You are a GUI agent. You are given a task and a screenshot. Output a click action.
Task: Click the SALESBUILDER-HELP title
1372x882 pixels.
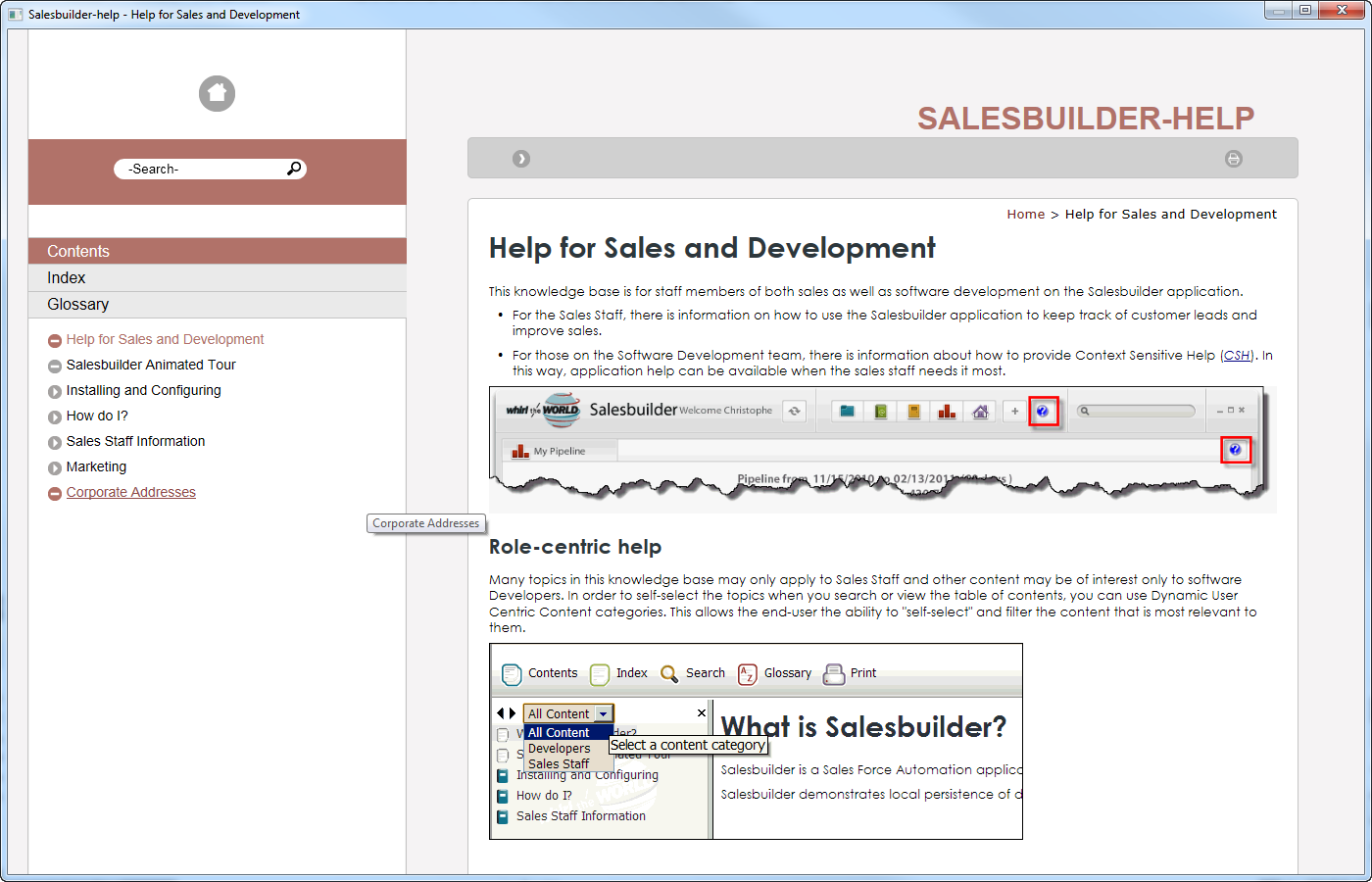(x=1086, y=118)
